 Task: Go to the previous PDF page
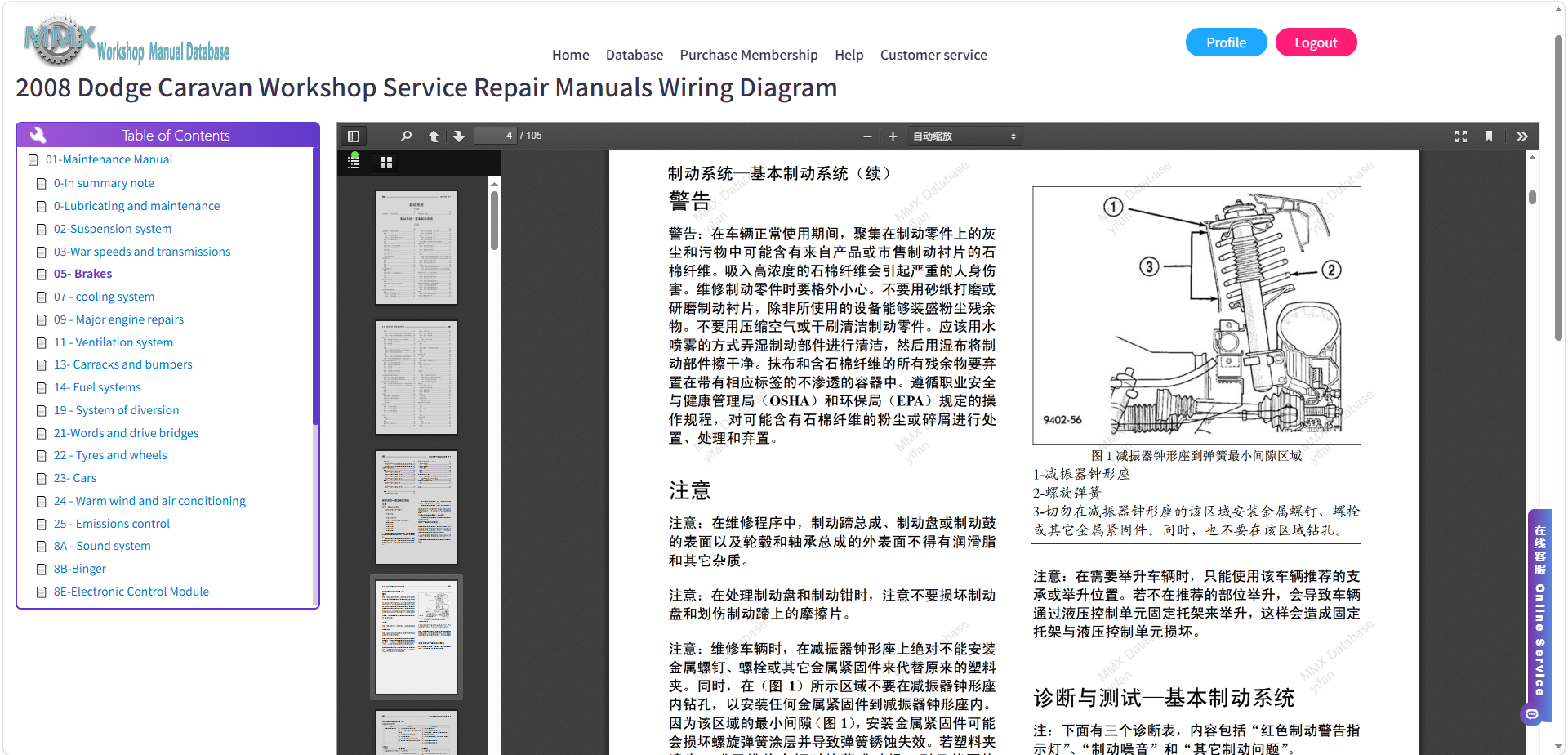coord(434,136)
